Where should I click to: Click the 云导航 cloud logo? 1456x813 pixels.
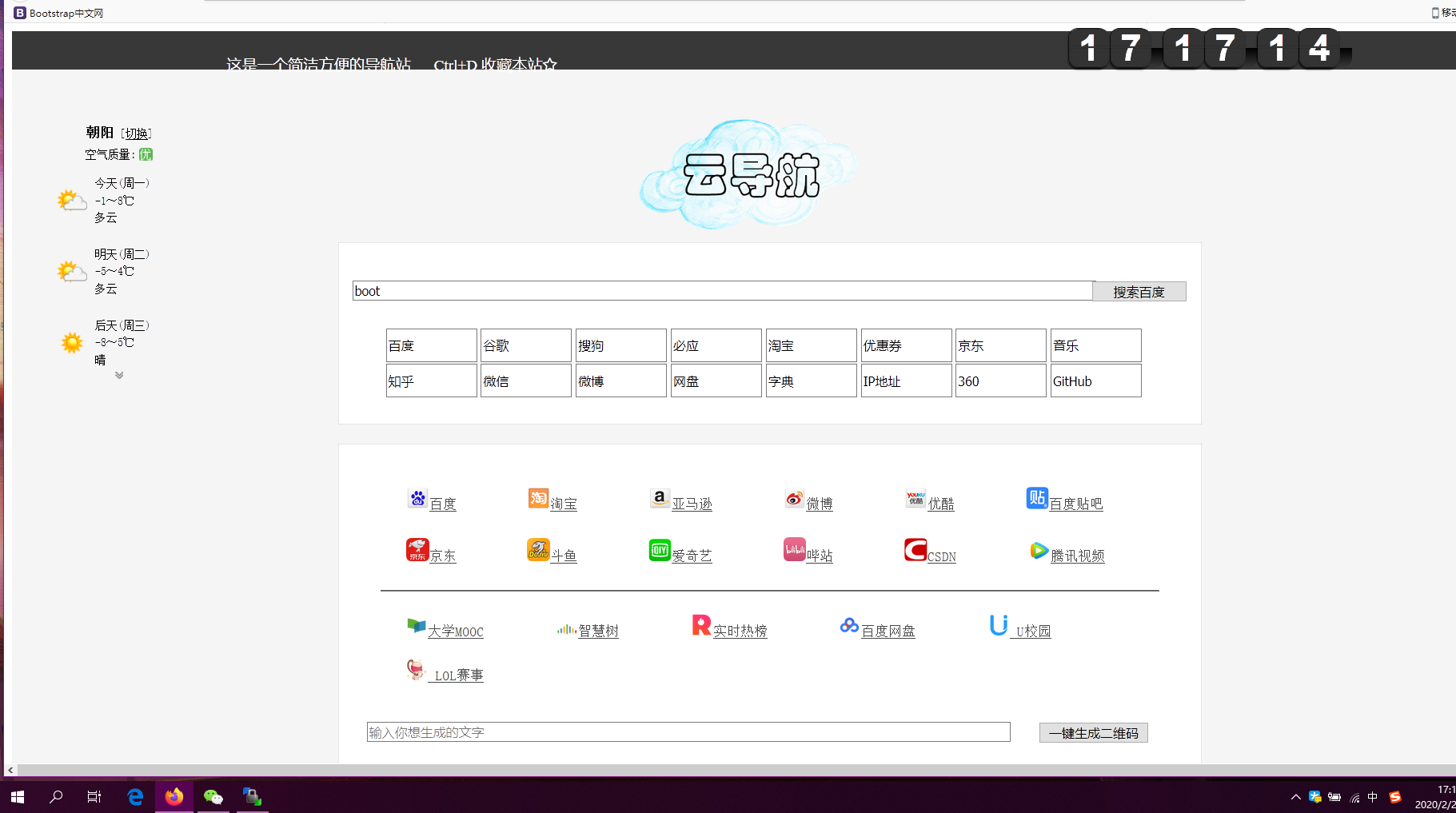click(x=749, y=174)
